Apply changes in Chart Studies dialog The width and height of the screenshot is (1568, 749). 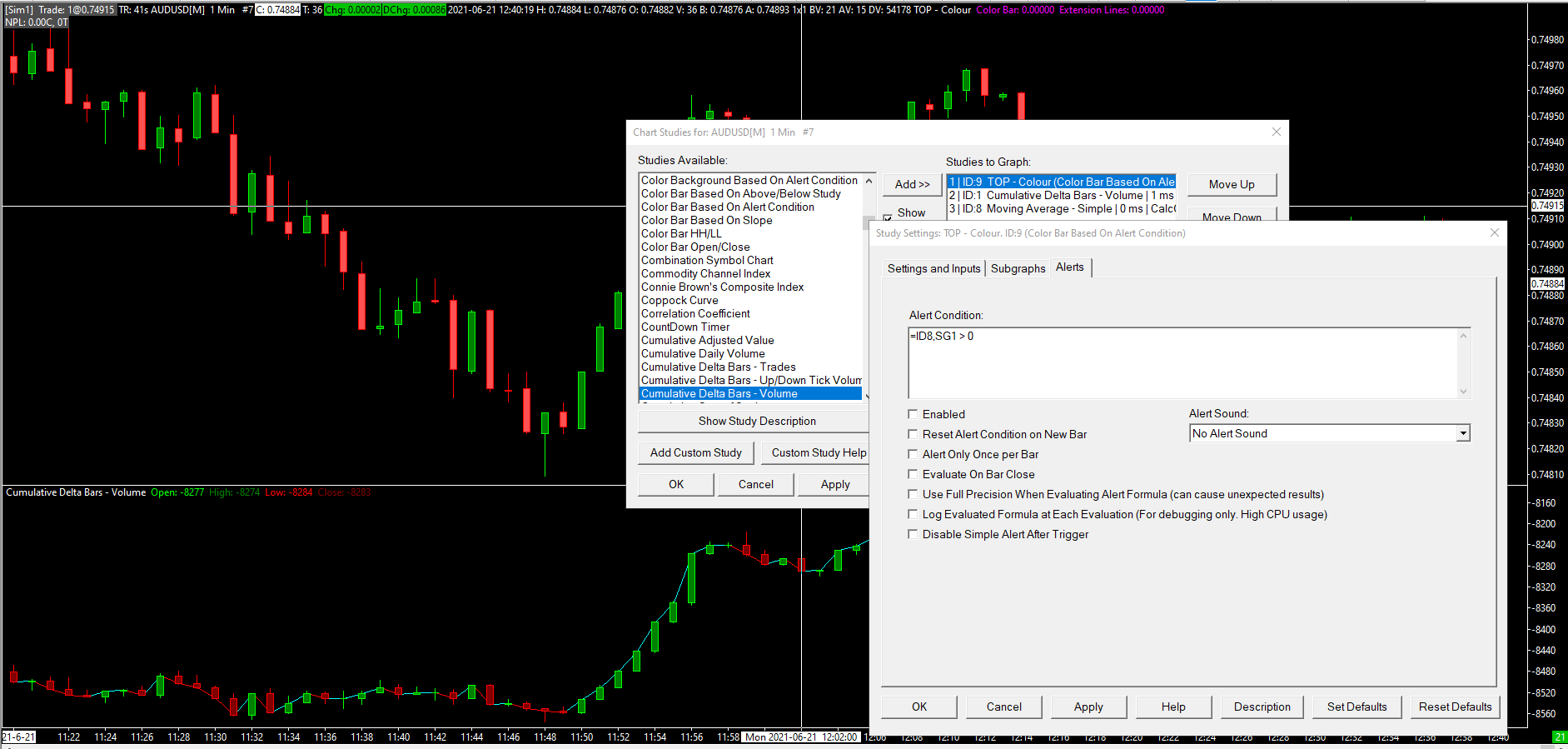pos(835,484)
